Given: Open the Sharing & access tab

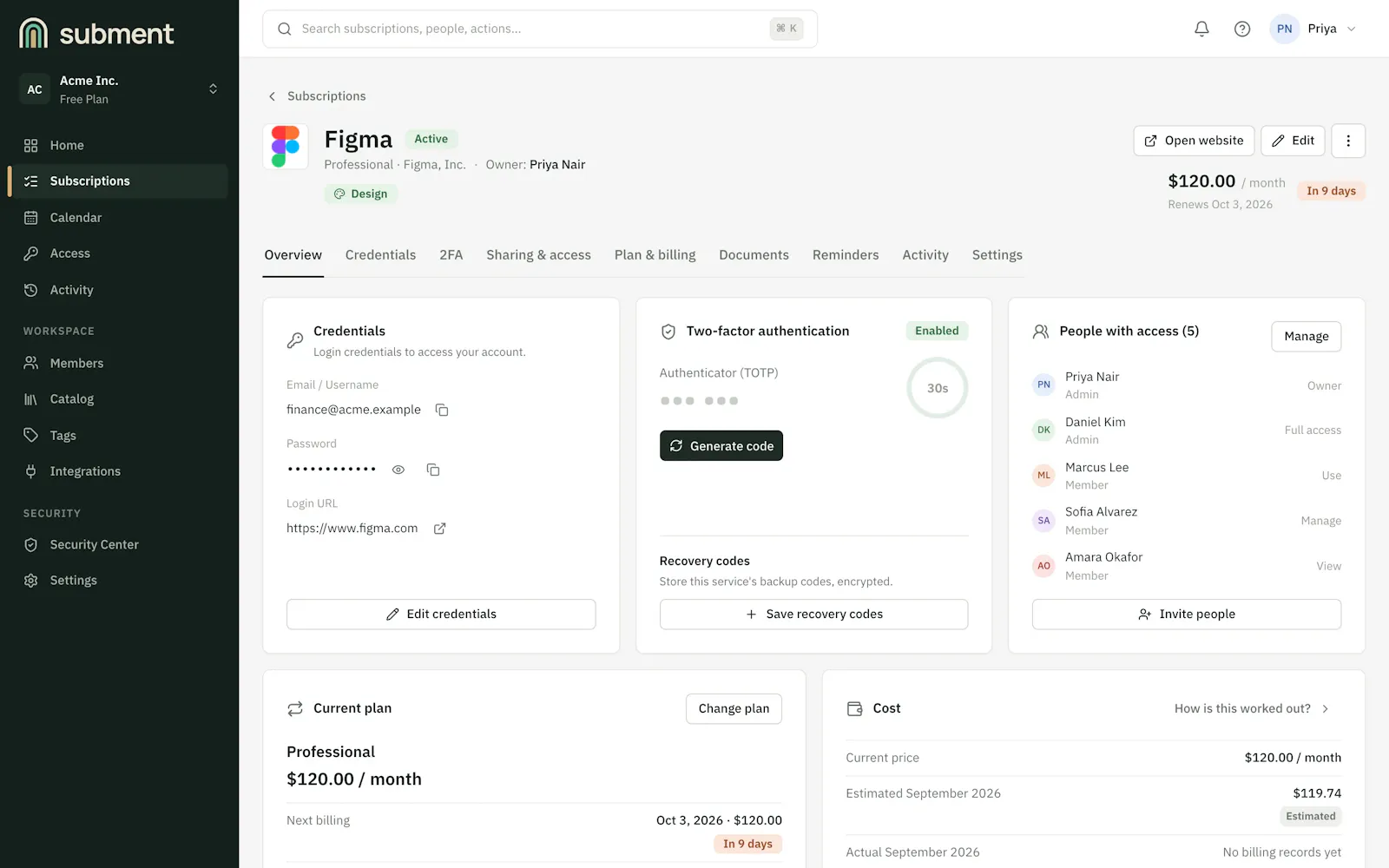Looking at the screenshot, I should pyautogui.click(x=538, y=255).
